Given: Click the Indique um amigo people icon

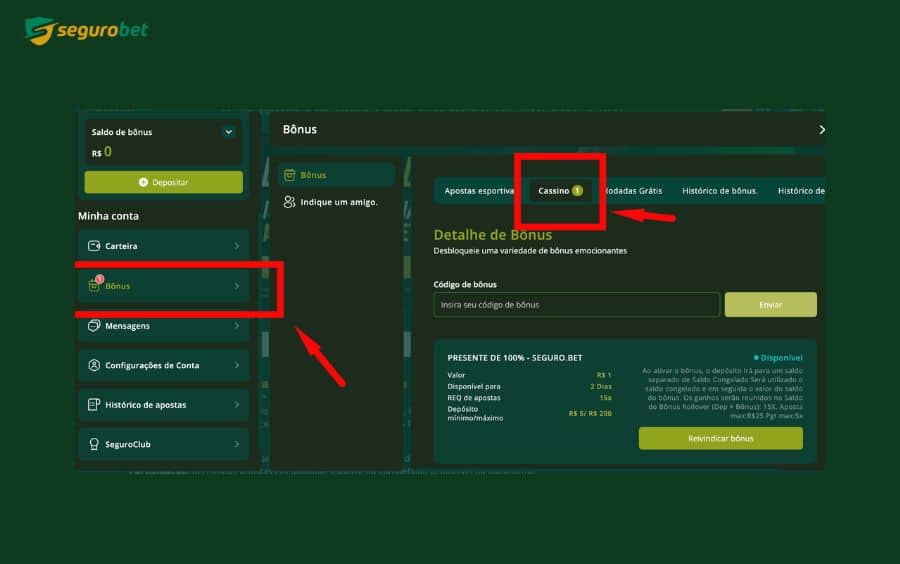Looking at the screenshot, I should tap(289, 202).
